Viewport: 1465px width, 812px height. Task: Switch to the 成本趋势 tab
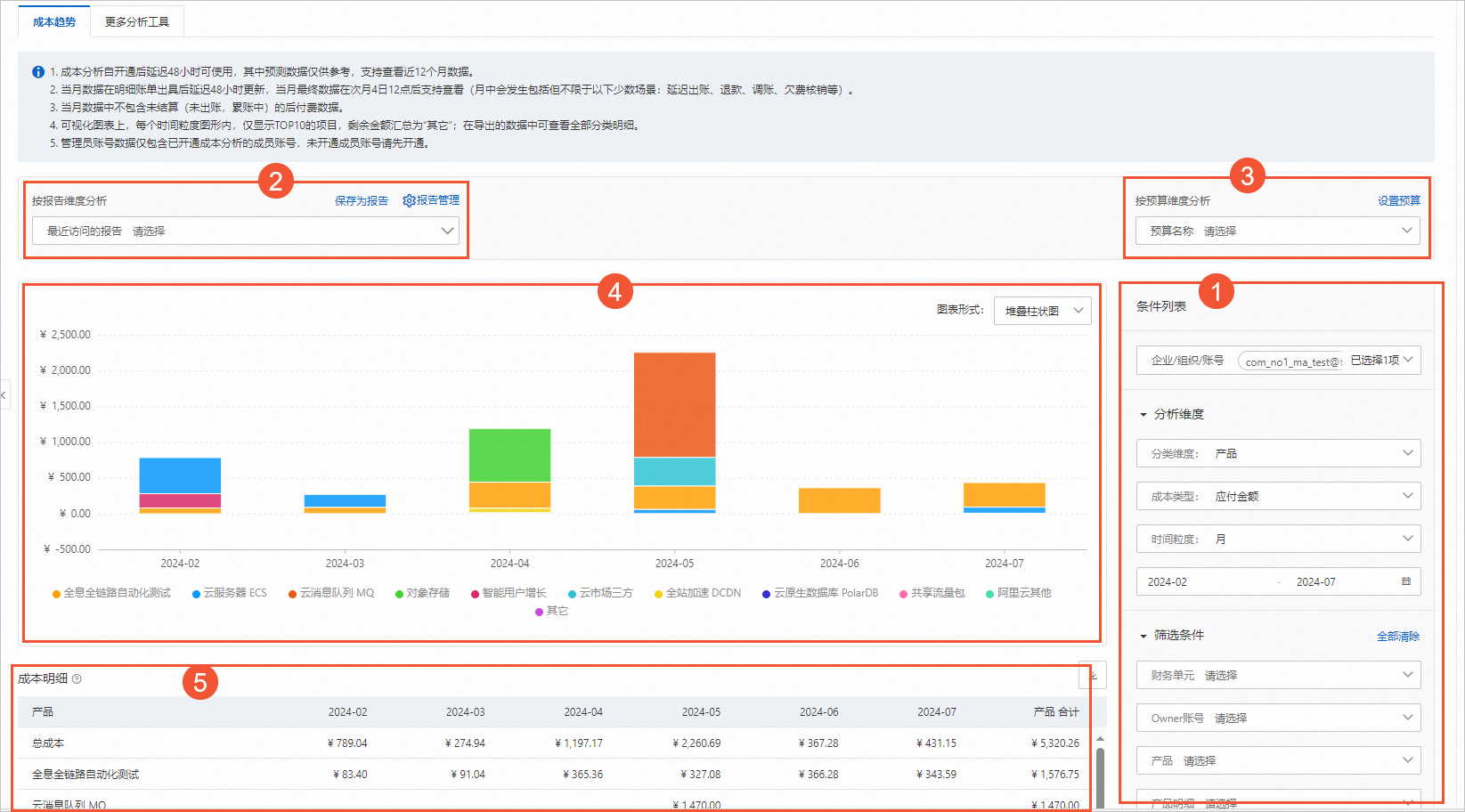(54, 21)
